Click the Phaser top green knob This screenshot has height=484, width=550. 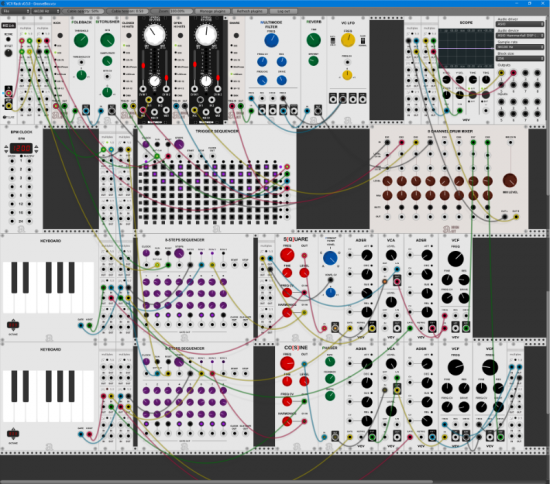tap(330, 361)
